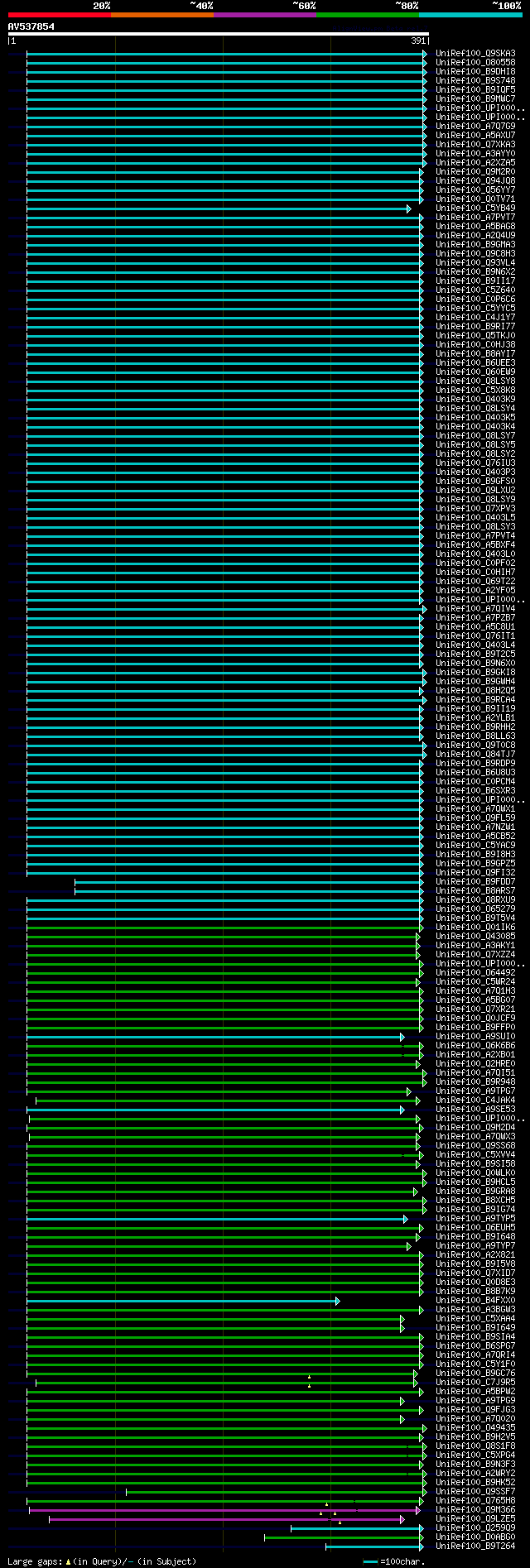The image size is (530, 1568).
Task: Select hit label UniRef100_Q765H8
Action: pos(475,1501)
